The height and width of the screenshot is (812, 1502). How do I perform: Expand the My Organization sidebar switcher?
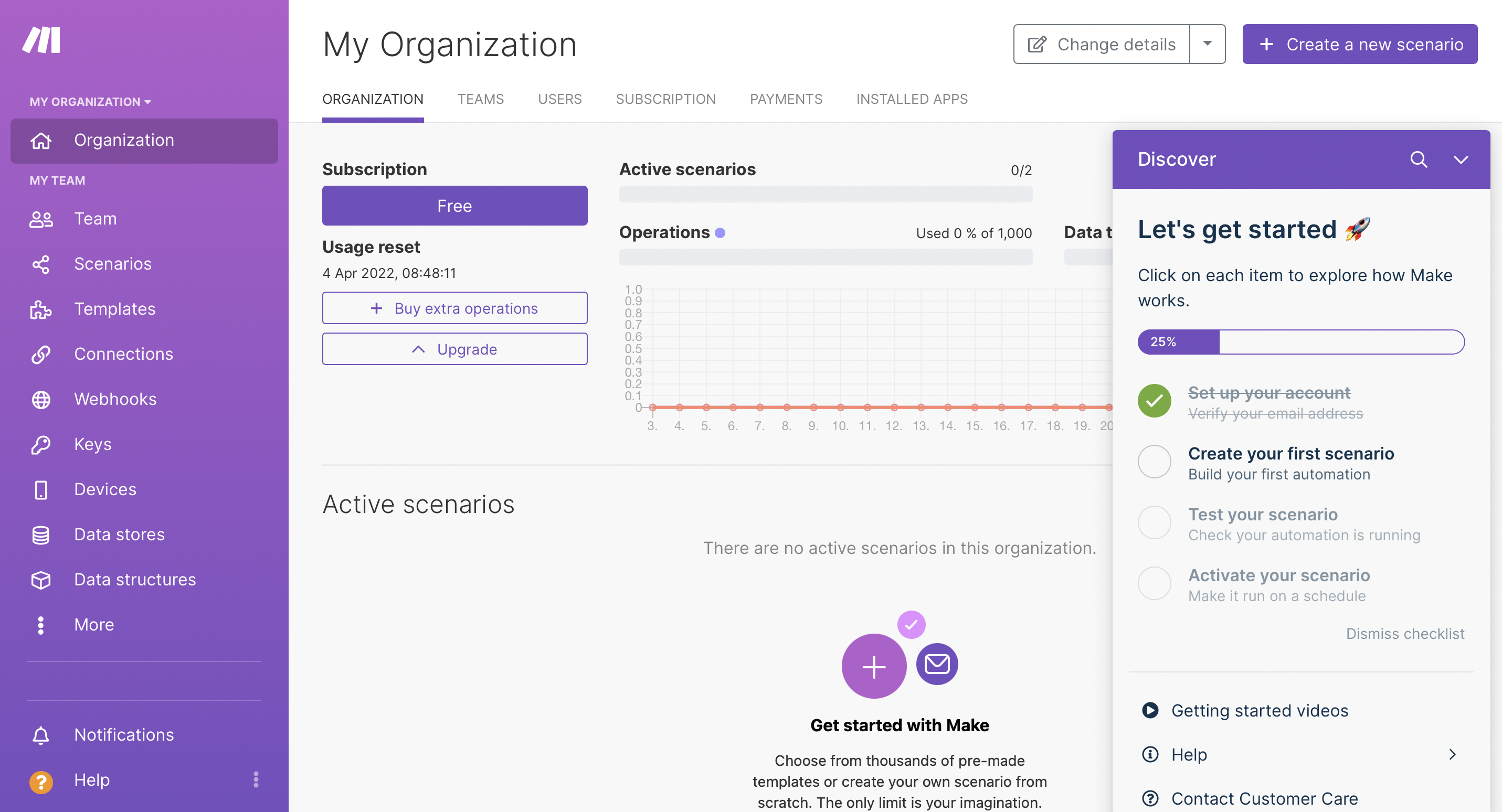coord(90,101)
